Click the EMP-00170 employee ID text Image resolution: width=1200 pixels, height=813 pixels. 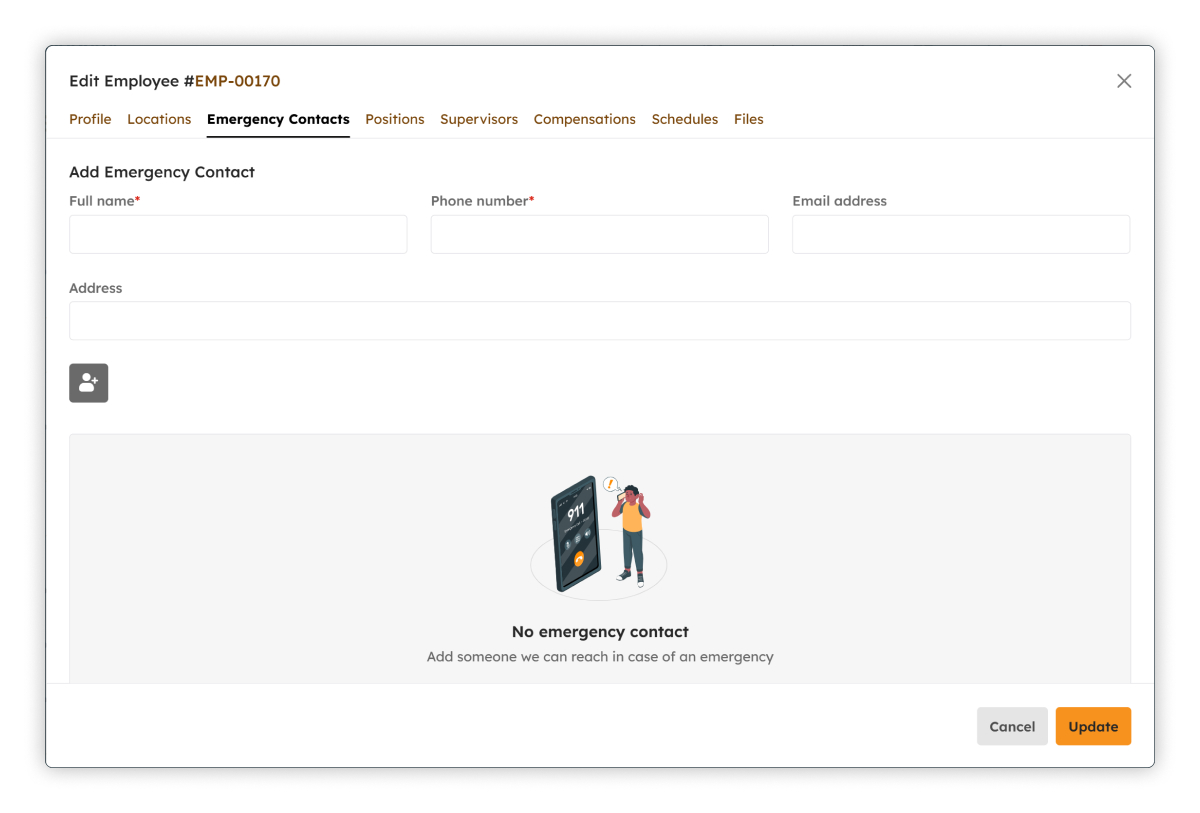tap(237, 81)
